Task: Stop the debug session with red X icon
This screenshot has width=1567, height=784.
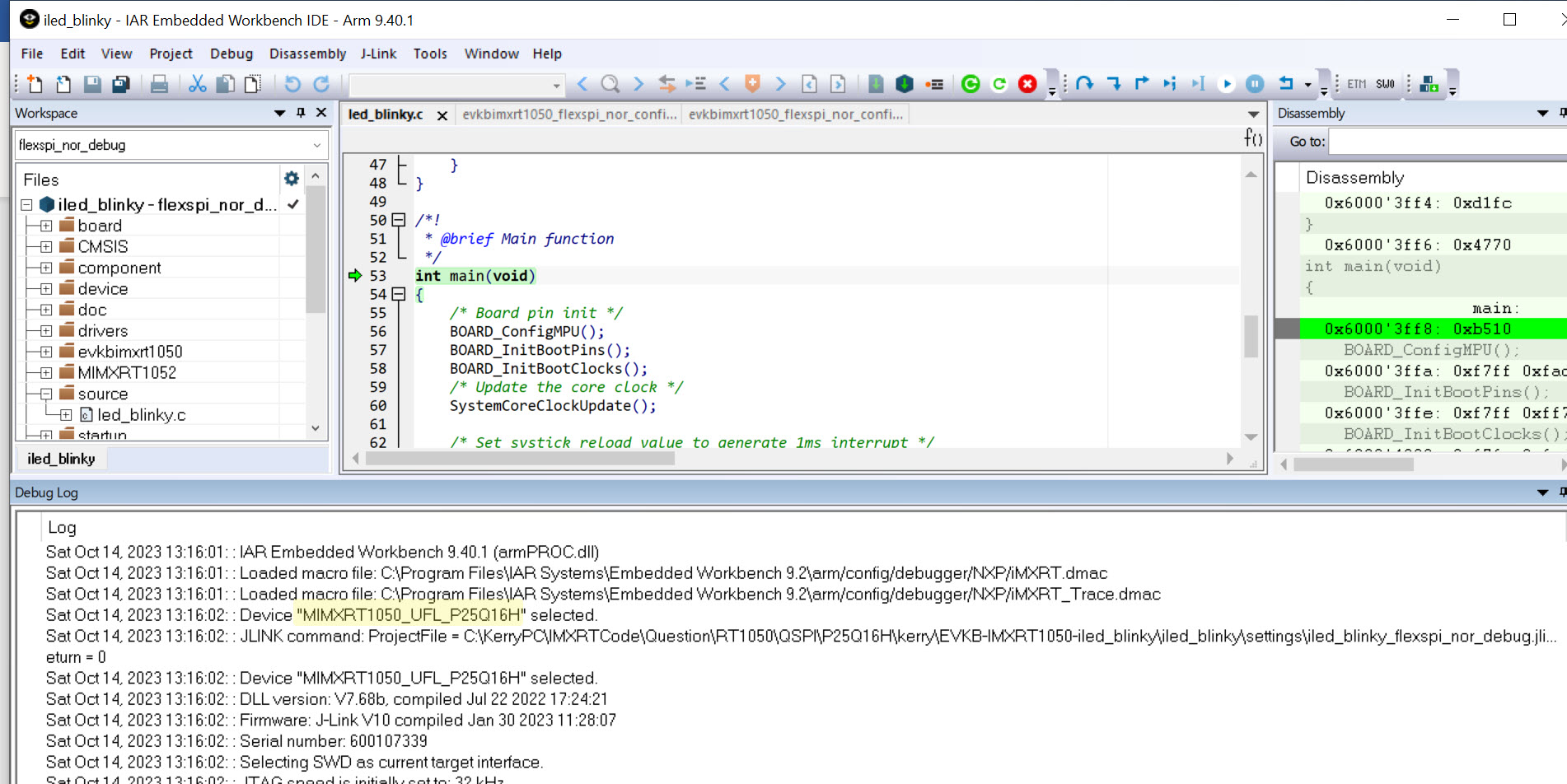Action: coord(1027,83)
